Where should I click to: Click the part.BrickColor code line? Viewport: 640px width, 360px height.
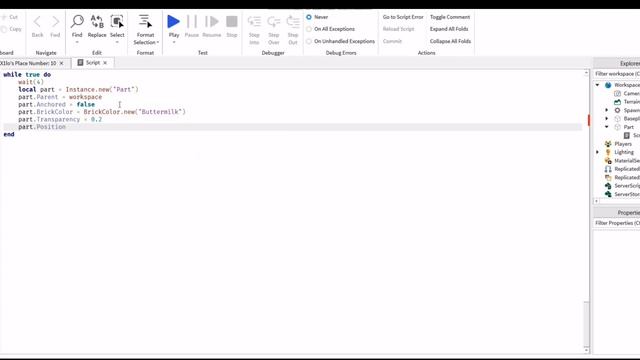102,112
